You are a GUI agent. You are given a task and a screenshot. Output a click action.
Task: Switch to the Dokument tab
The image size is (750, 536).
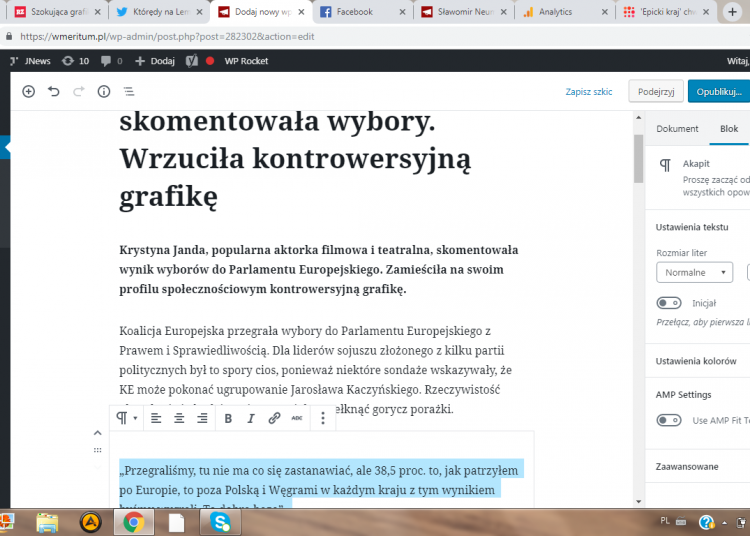(x=677, y=129)
